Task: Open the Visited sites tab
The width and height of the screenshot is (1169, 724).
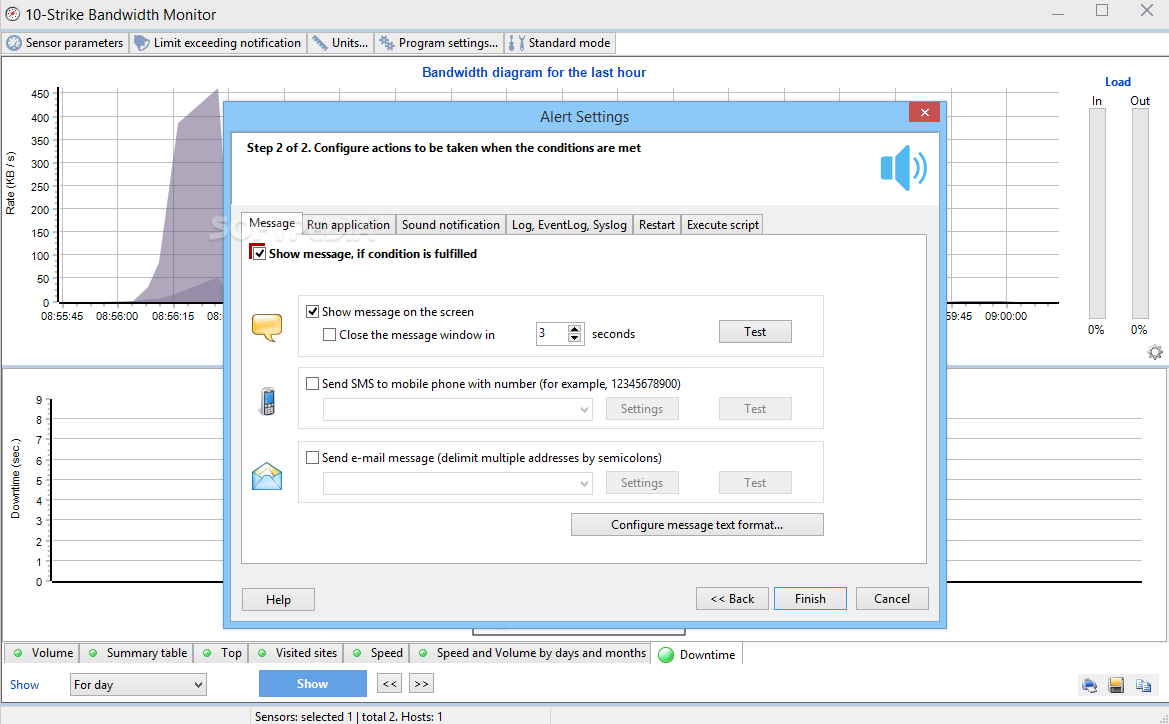Action: click(297, 653)
